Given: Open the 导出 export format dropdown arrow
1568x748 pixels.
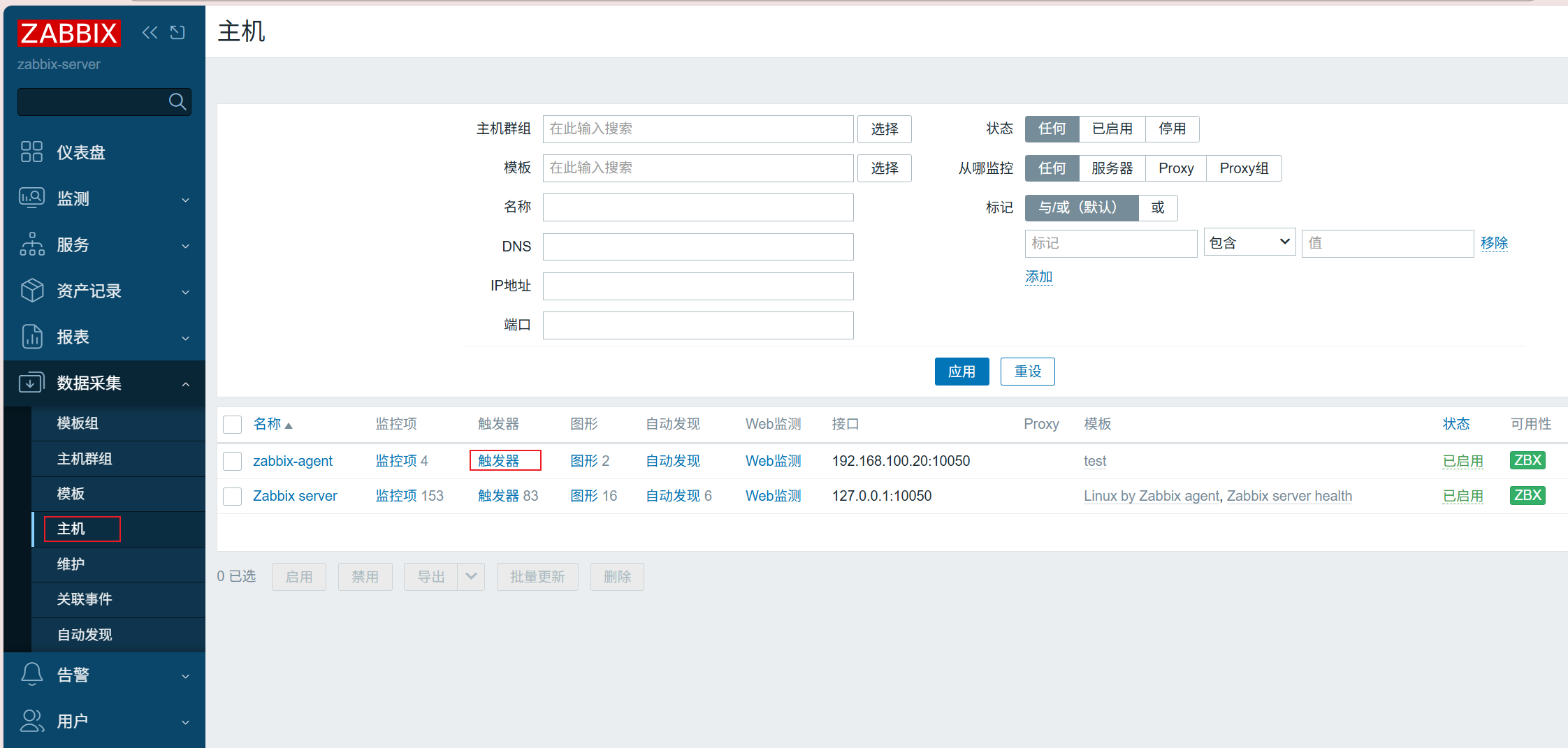Looking at the screenshot, I should point(471,576).
